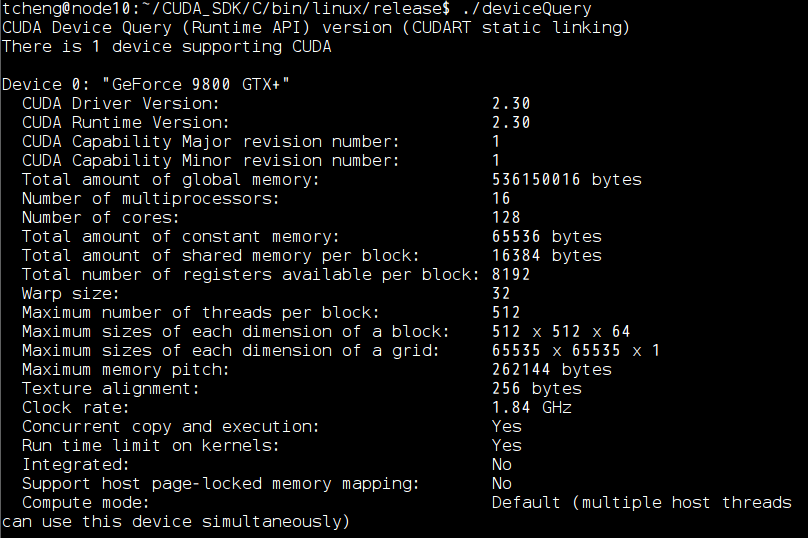Click the Maximum memory pitch value 262144 bytes
This screenshot has height=538, width=808.
click(551, 370)
